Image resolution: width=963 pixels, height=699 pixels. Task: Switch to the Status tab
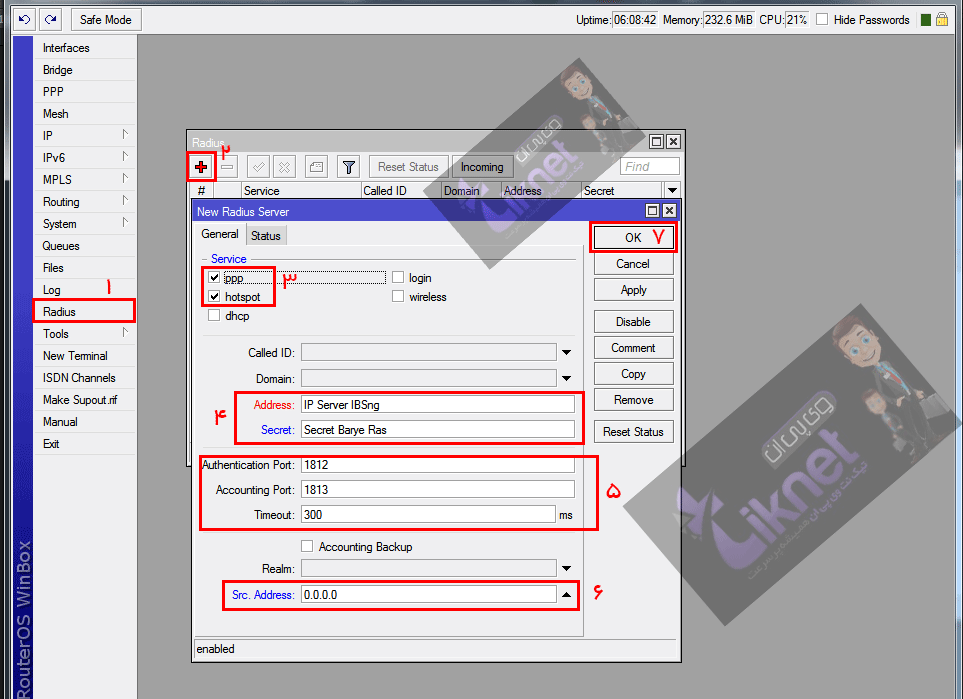pyautogui.click(x=266, y=235)
